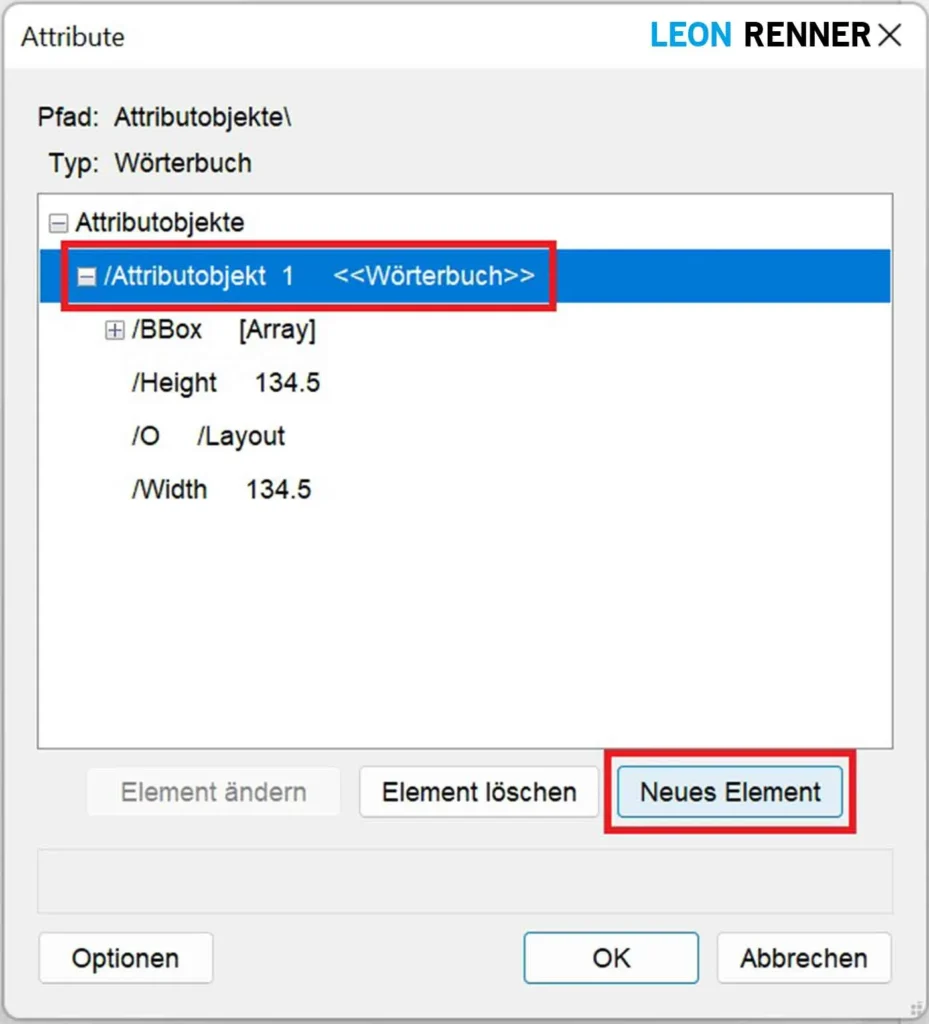Select the /Width 134.5 entry
The width and height of the screenshot is (929, 1024).
(x=221, y=490)
